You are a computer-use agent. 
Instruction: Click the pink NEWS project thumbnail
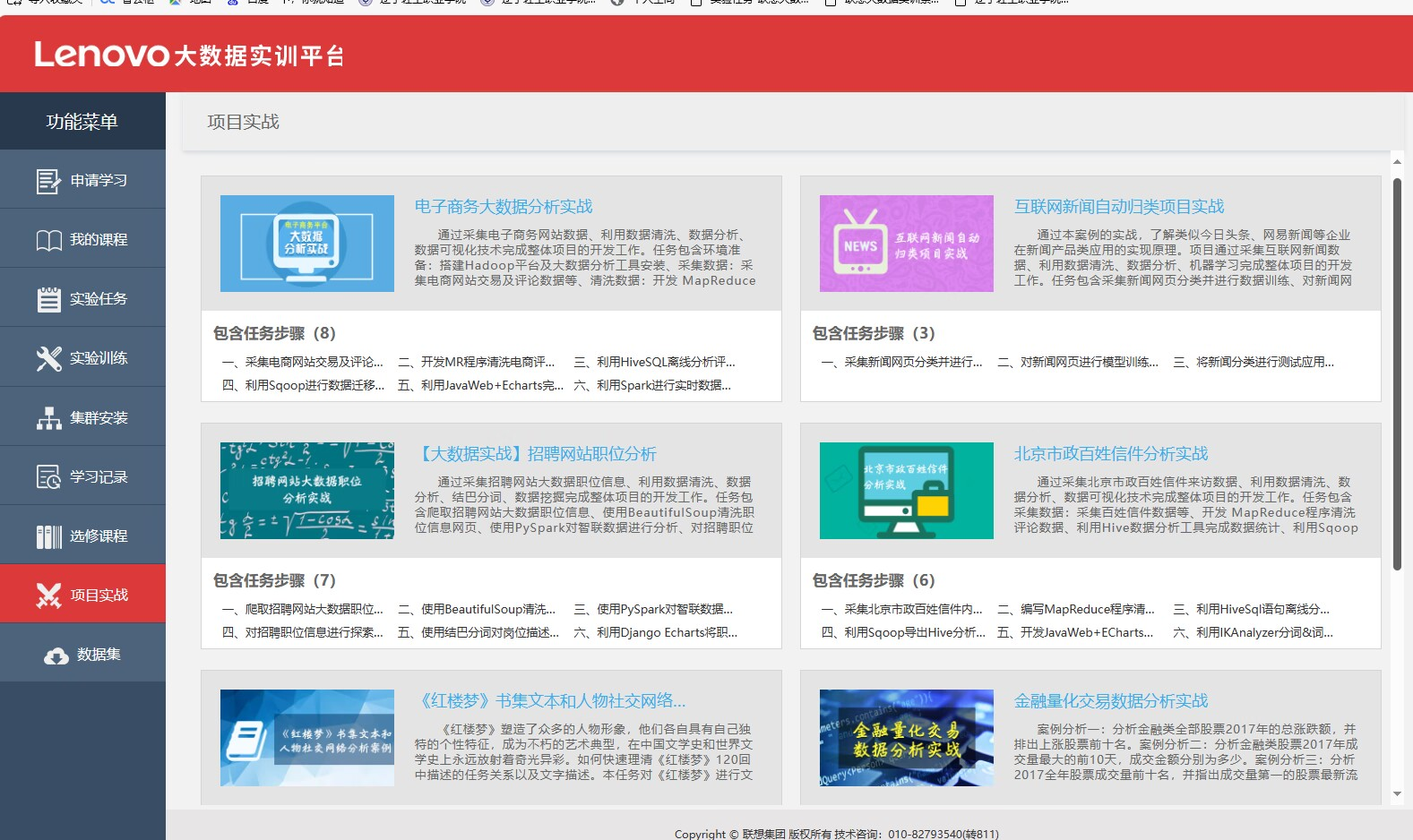(906, 244)
